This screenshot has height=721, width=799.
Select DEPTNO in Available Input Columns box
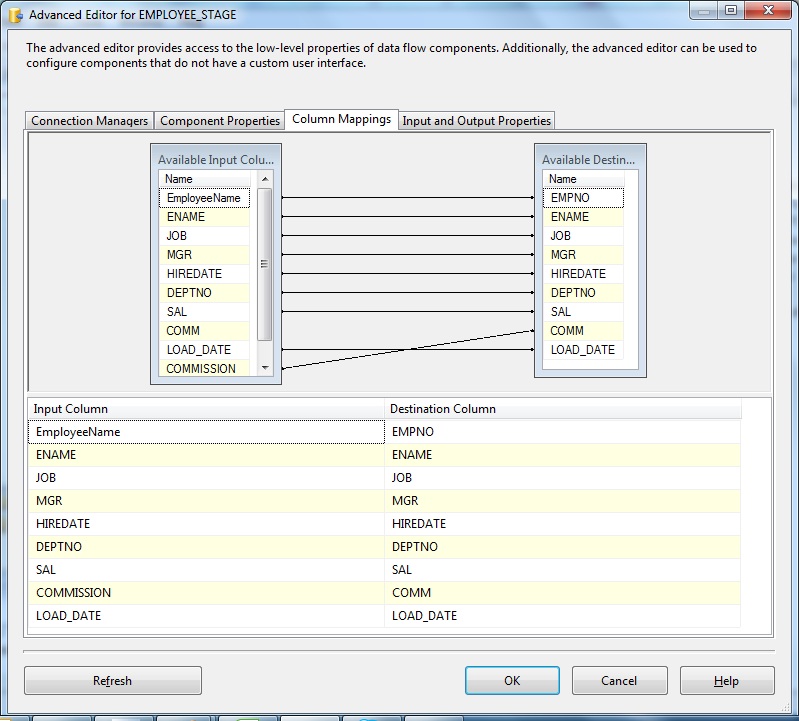point(204,293)
